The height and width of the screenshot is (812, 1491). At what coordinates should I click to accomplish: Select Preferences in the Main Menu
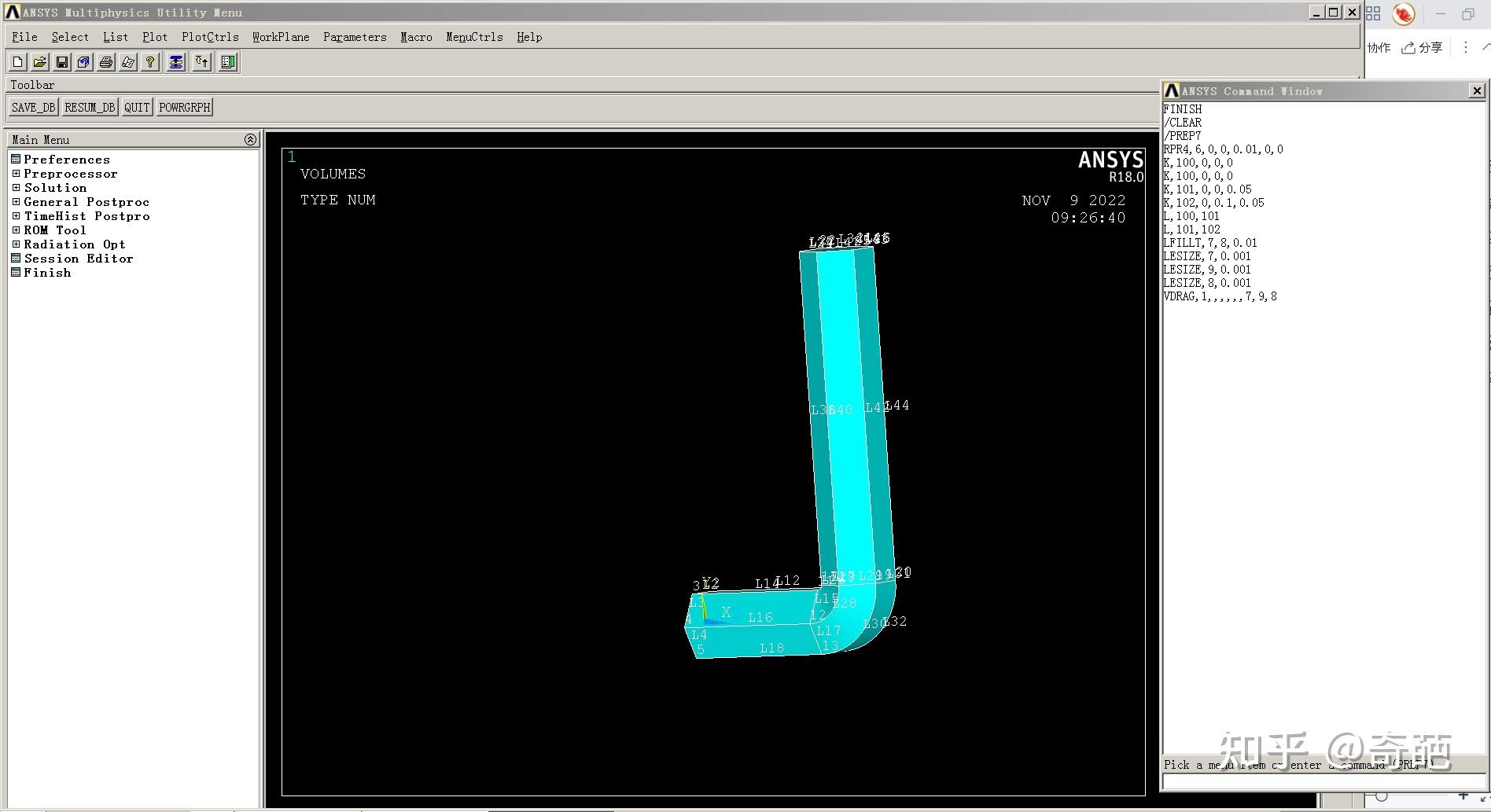pos(67,159)
